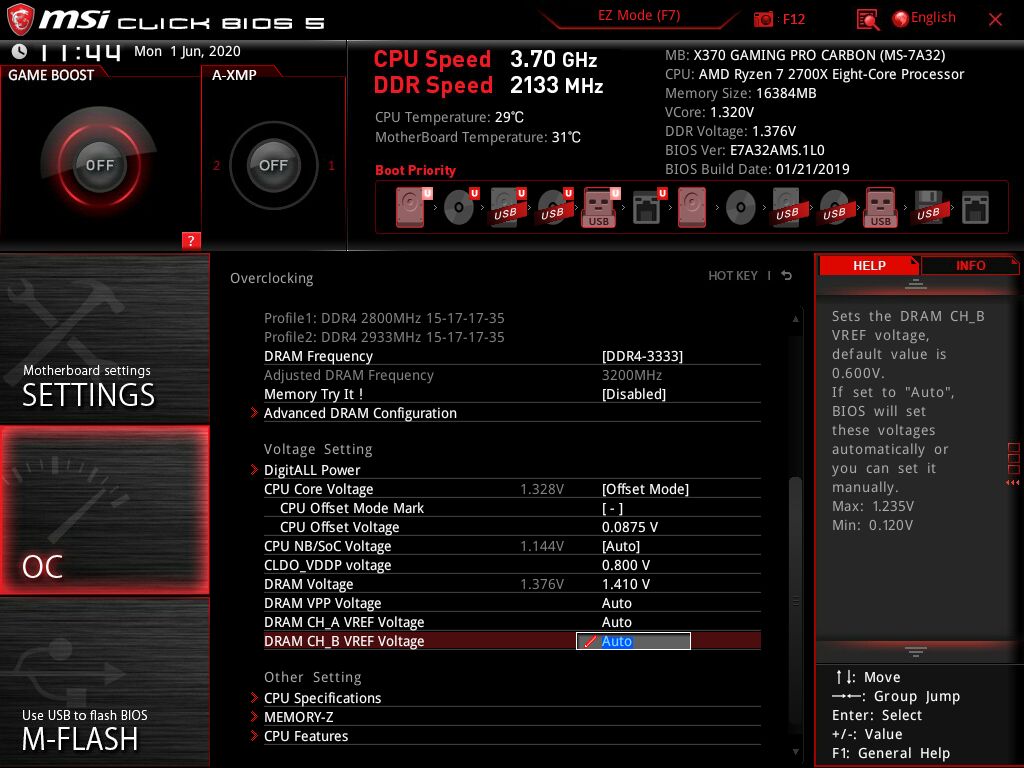Open the BIOS search magnifier icon
Screen dimensions: 1024x768
(867, 20)
